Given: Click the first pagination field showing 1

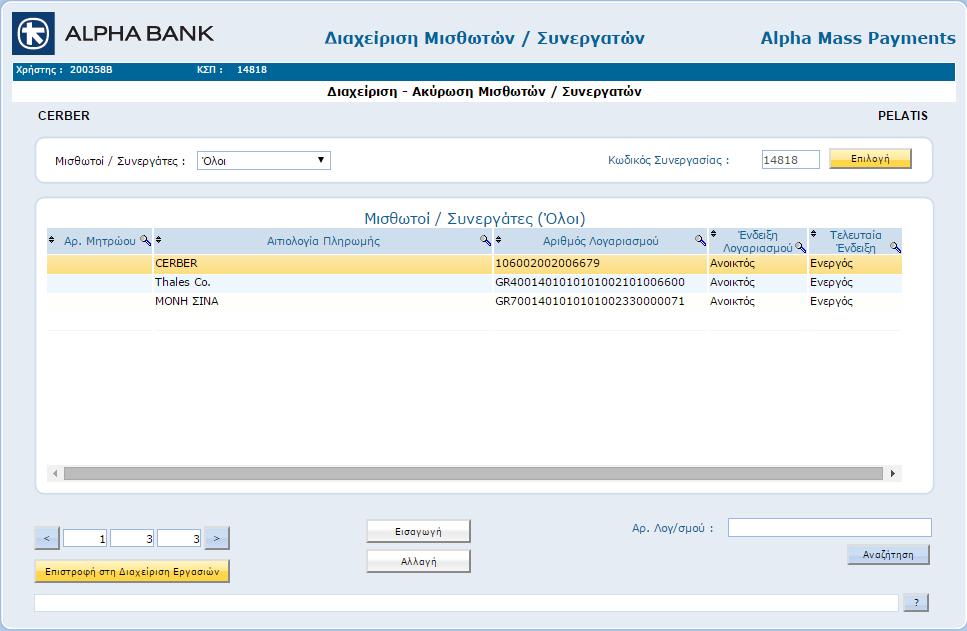Looking at the screenshot, I should click(x=85, y=538).
